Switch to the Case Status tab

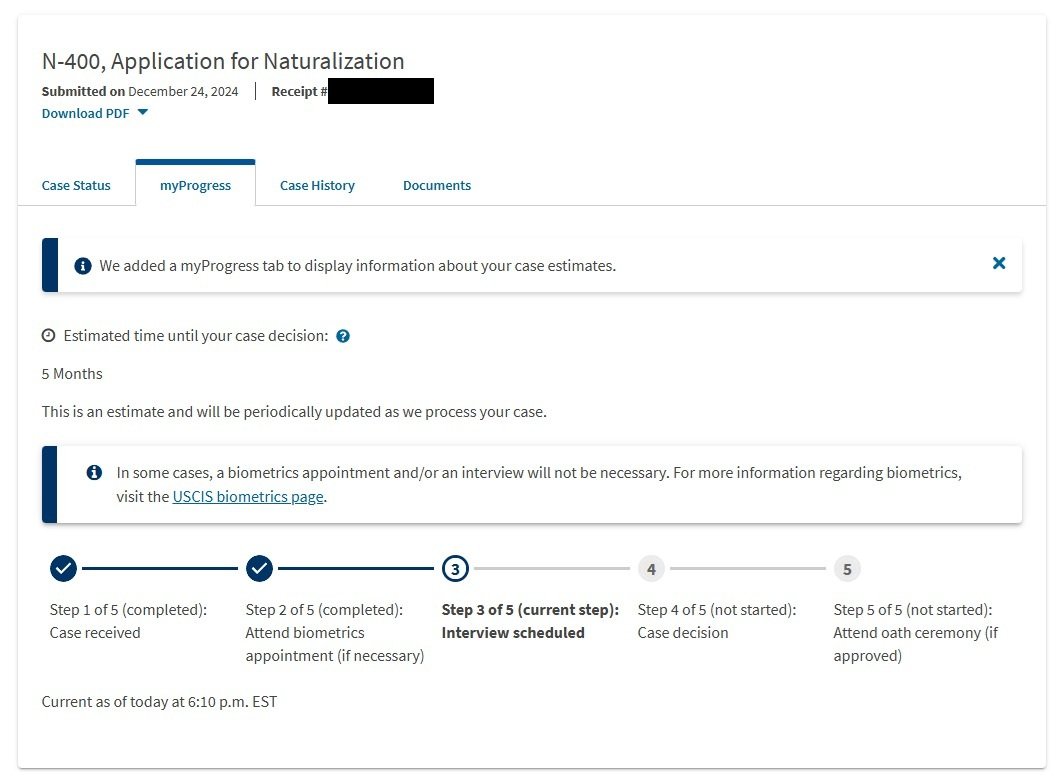tap(76, 185)
